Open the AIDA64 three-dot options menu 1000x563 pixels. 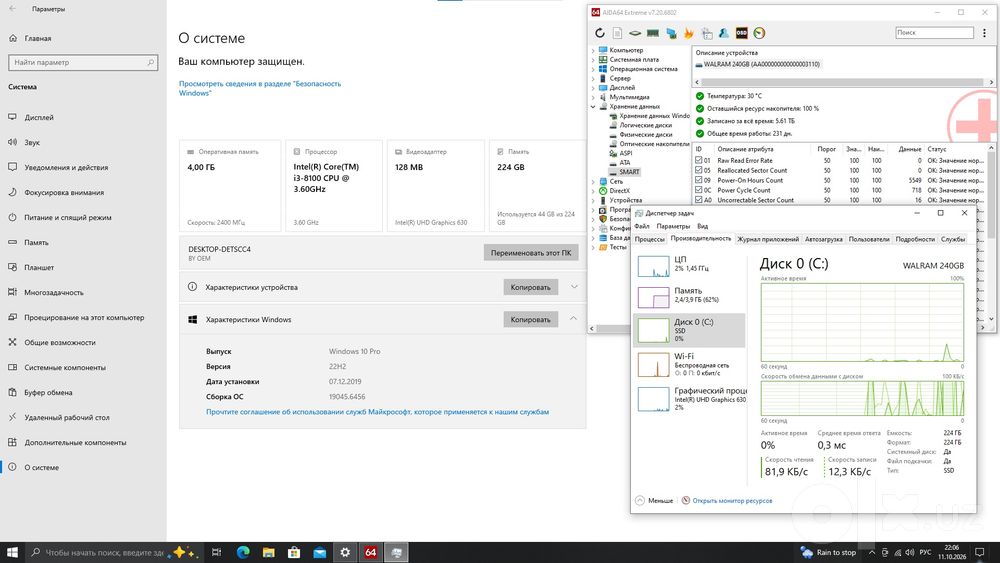(985, 33)
